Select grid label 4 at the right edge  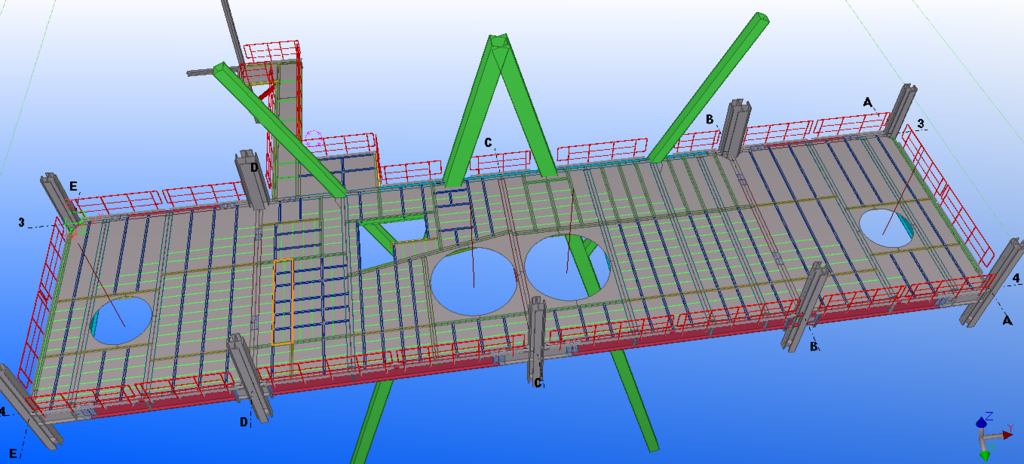click(x=1016, y=277)
